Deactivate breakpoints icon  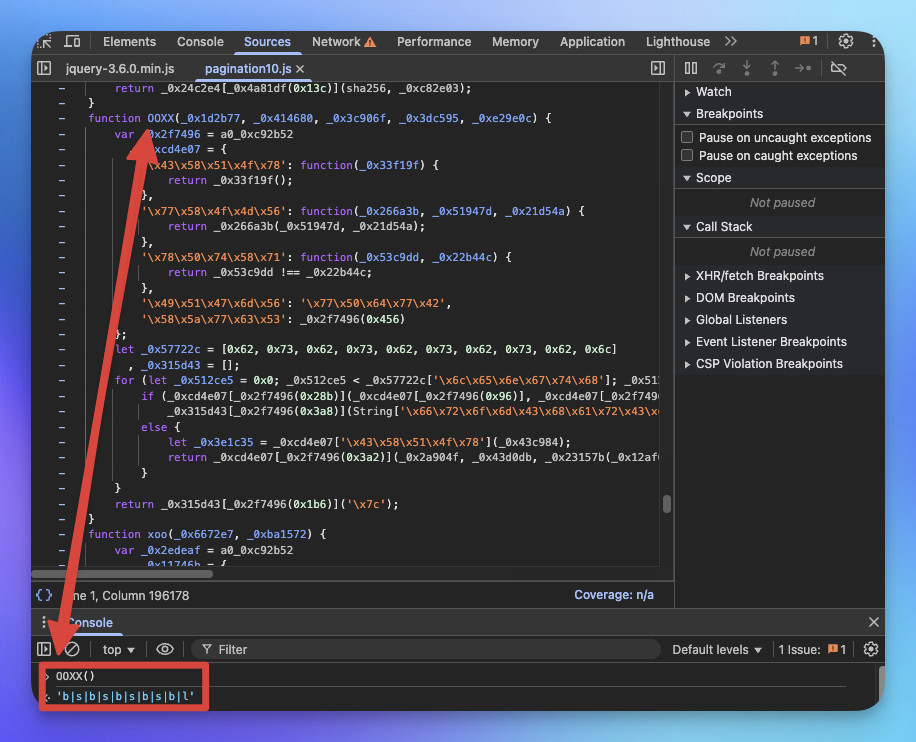838,68
